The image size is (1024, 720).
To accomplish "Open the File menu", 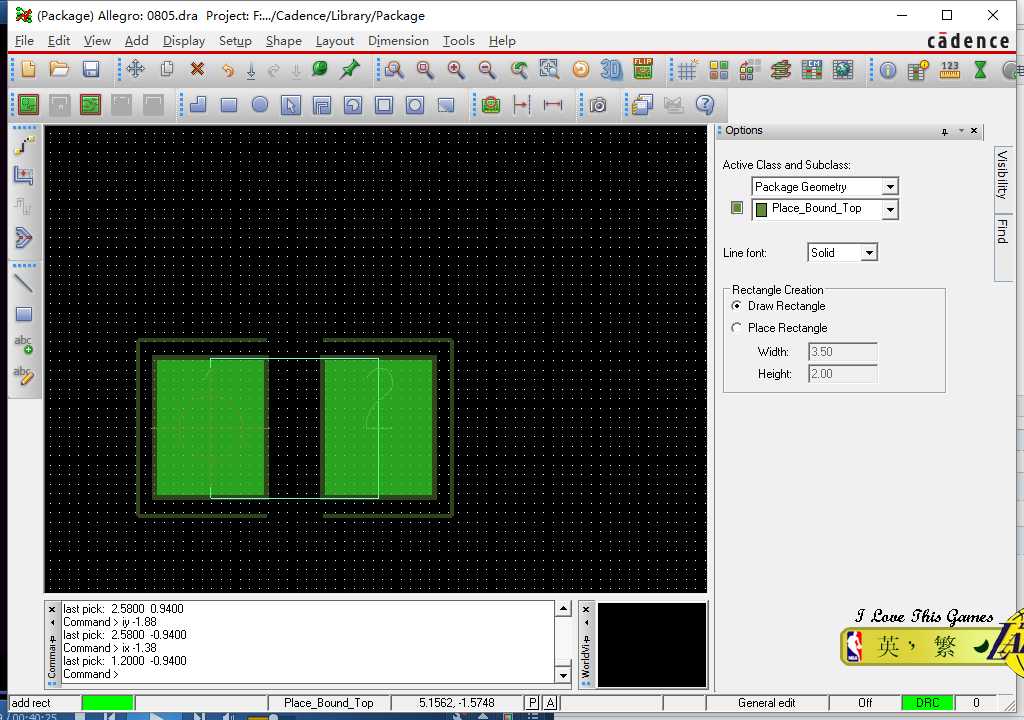I will click(x=24, y=41).
